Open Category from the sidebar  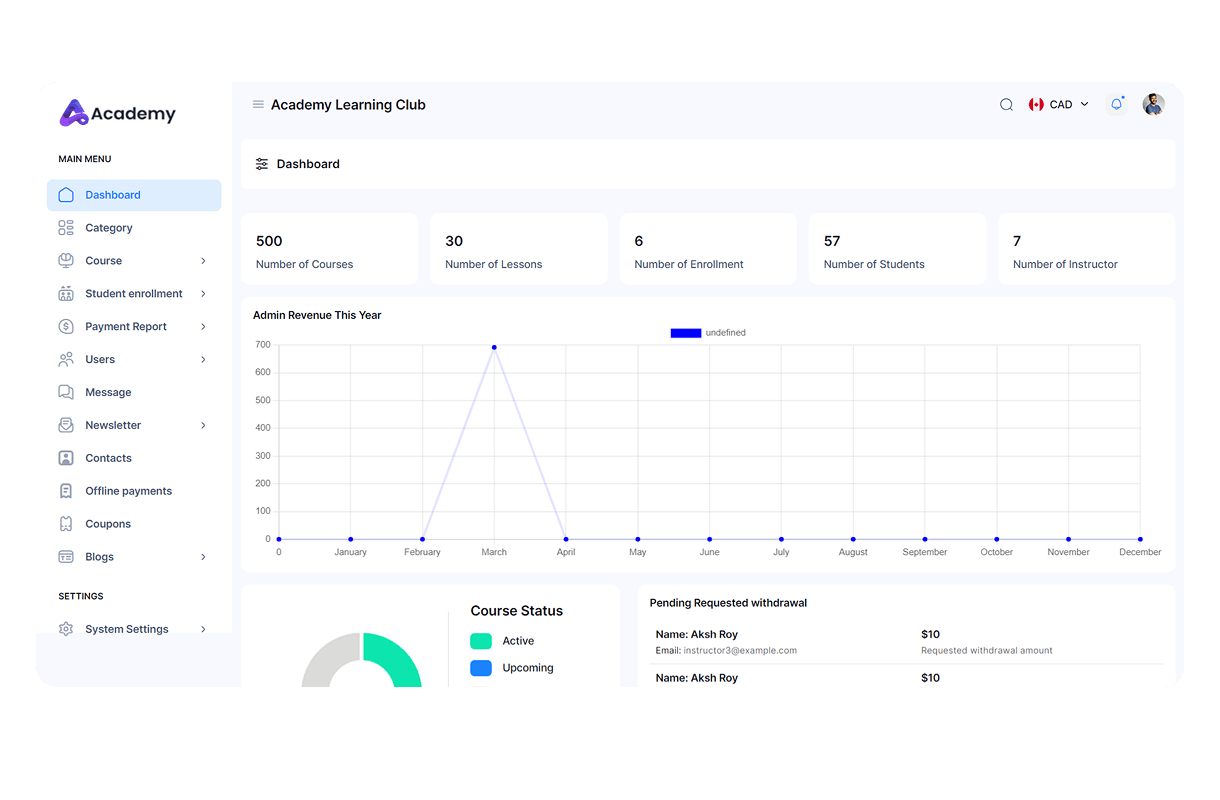(x=108, y=228)
